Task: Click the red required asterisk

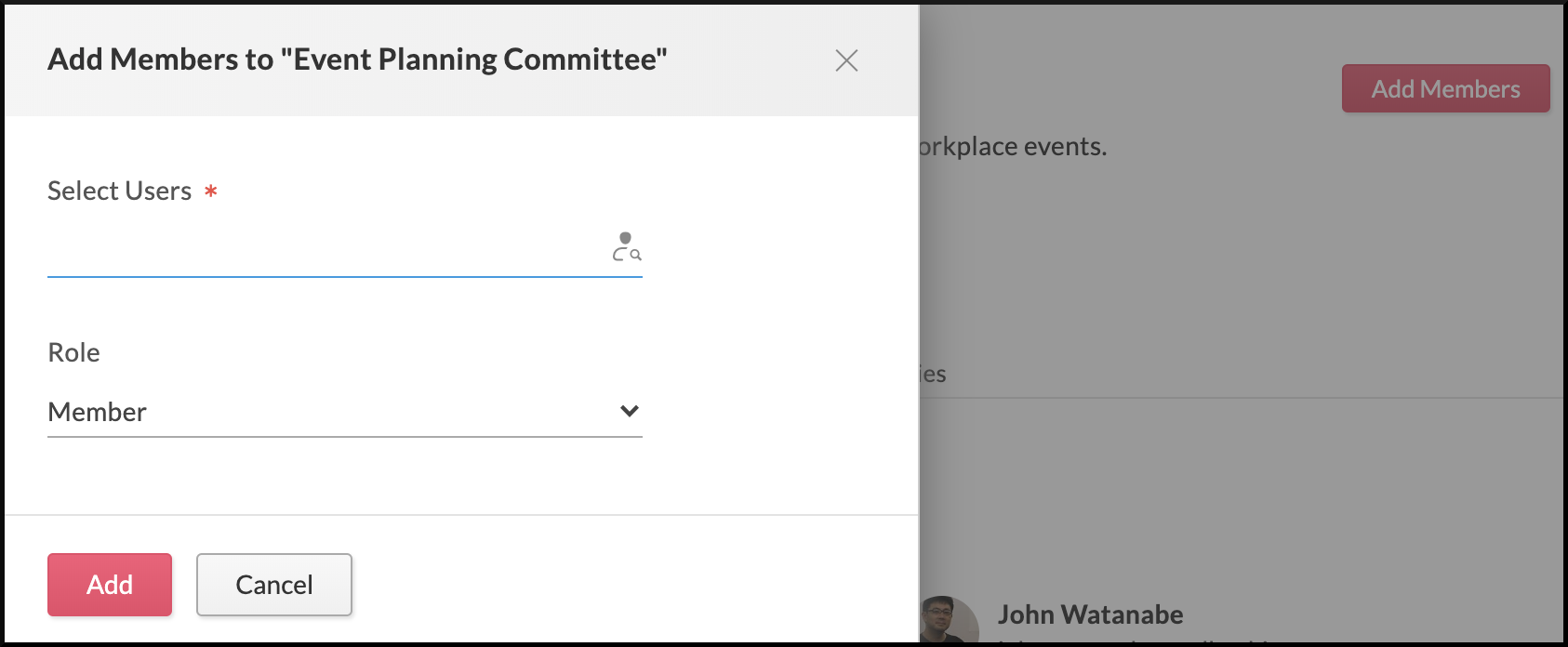Action: pos(211,191)
